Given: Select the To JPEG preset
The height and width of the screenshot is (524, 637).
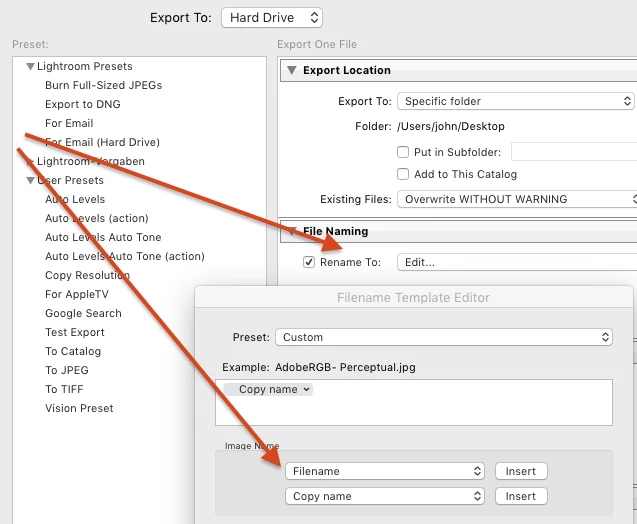Looking at the screenshot, I should (x=67, y=370).
